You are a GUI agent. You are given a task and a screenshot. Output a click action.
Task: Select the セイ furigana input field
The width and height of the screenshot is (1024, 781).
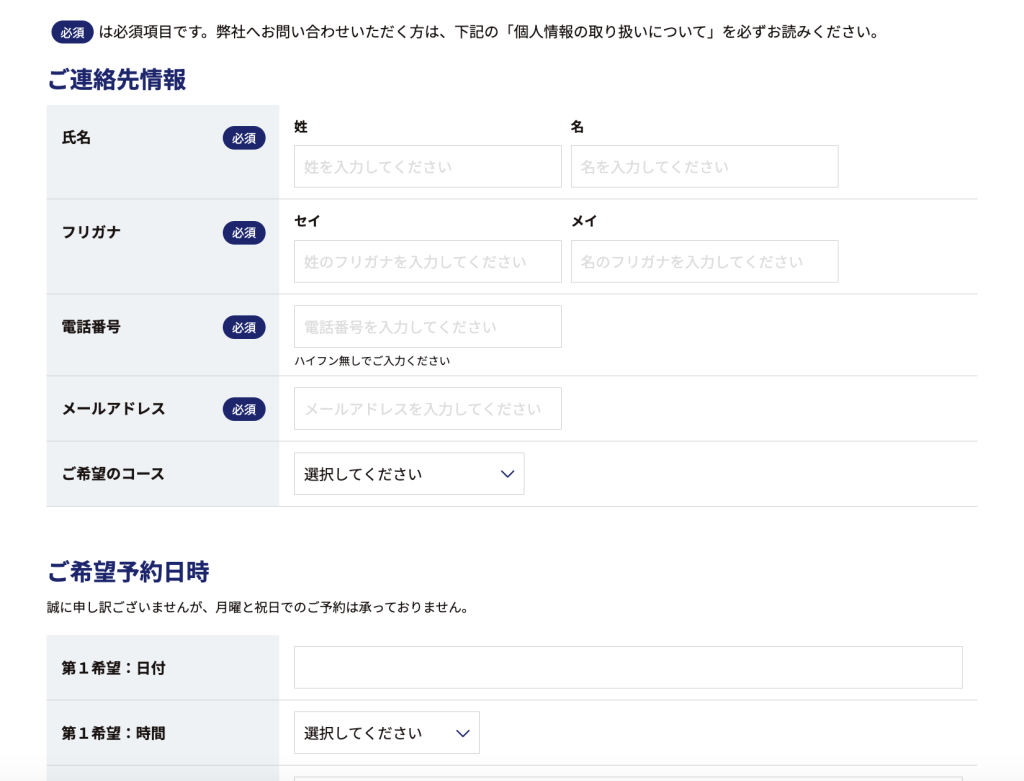click(427, 262)
